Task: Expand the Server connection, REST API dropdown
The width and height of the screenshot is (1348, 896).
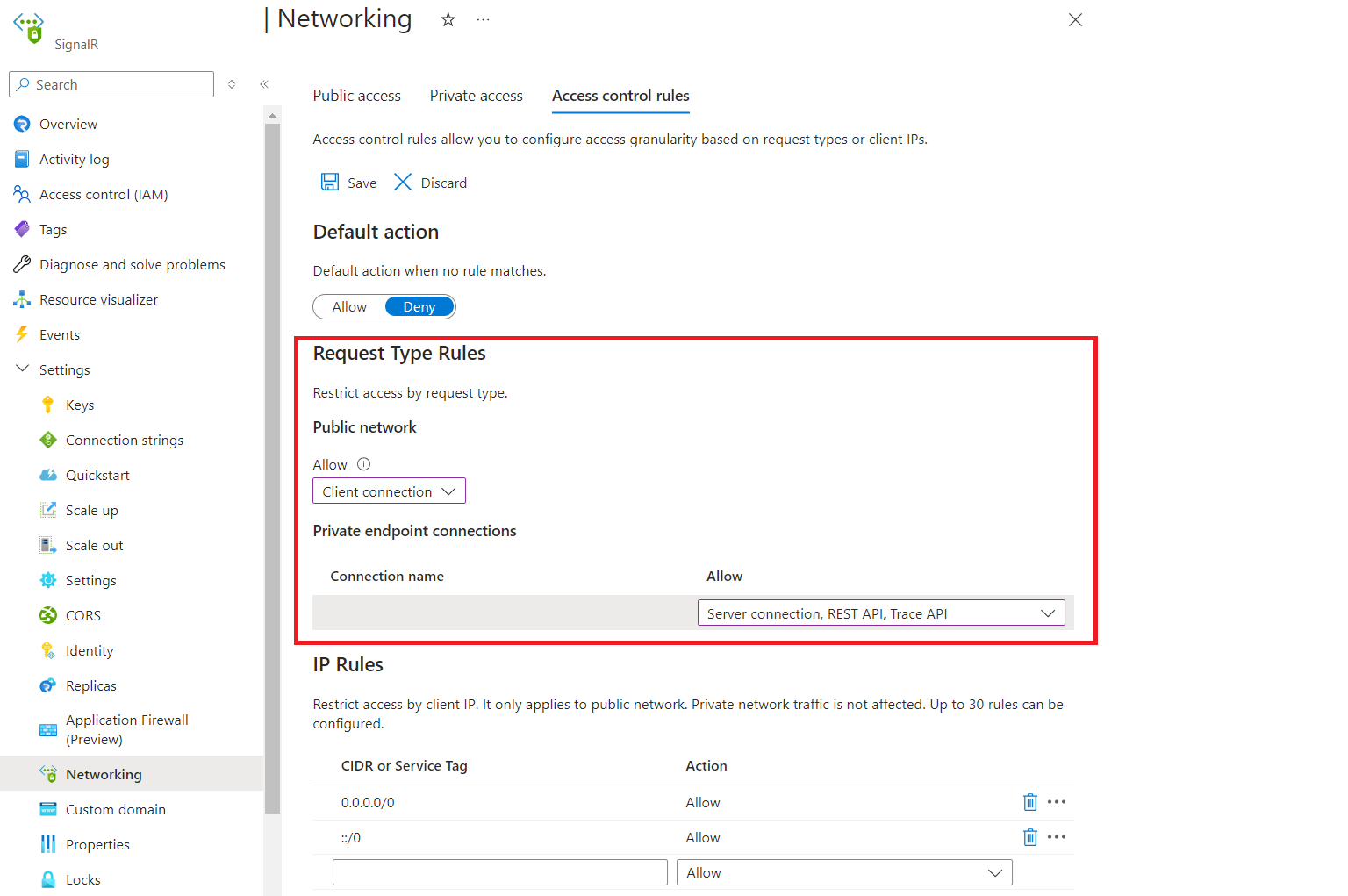Action: click(881, 613)
